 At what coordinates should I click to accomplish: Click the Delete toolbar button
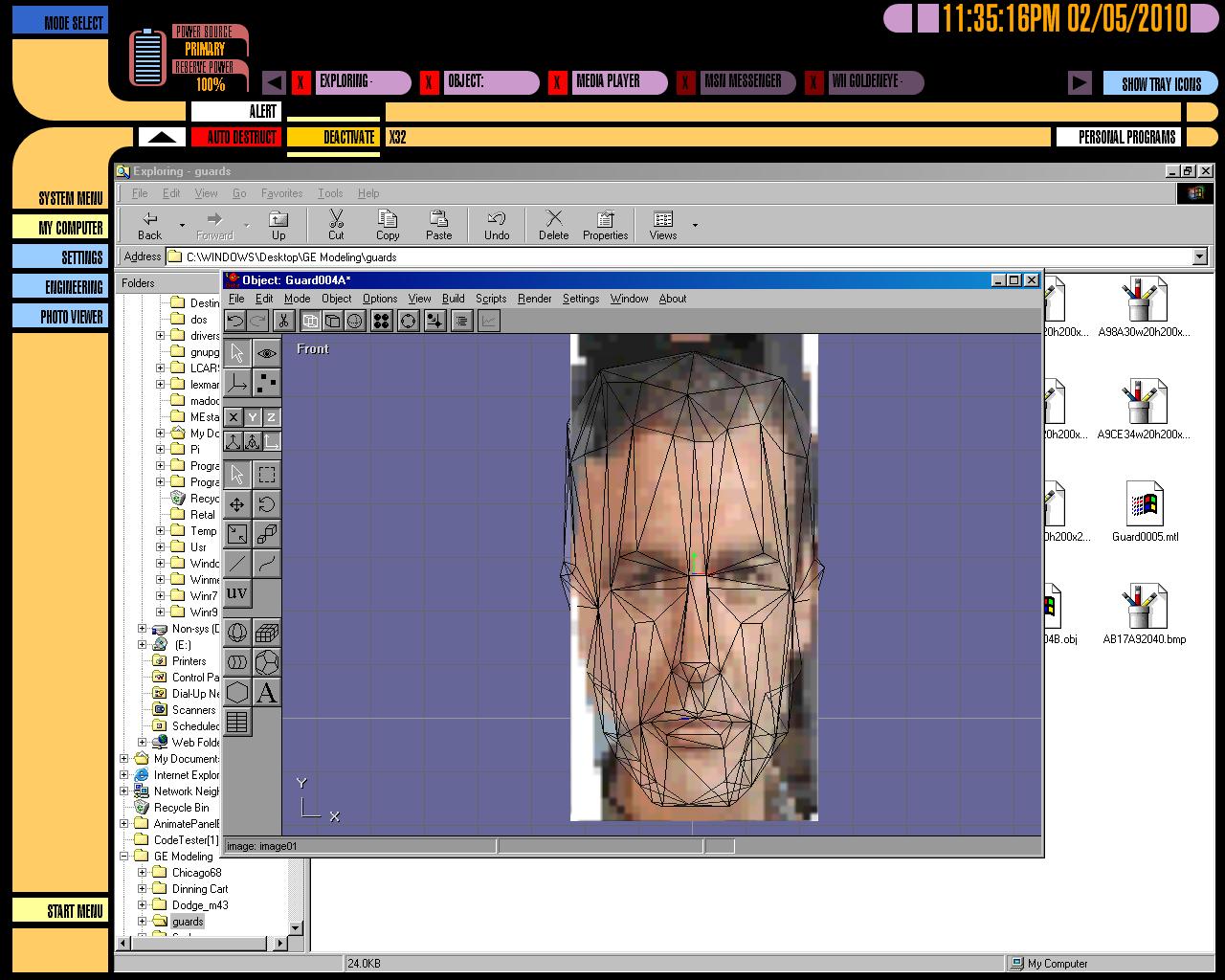pos(553,226)
